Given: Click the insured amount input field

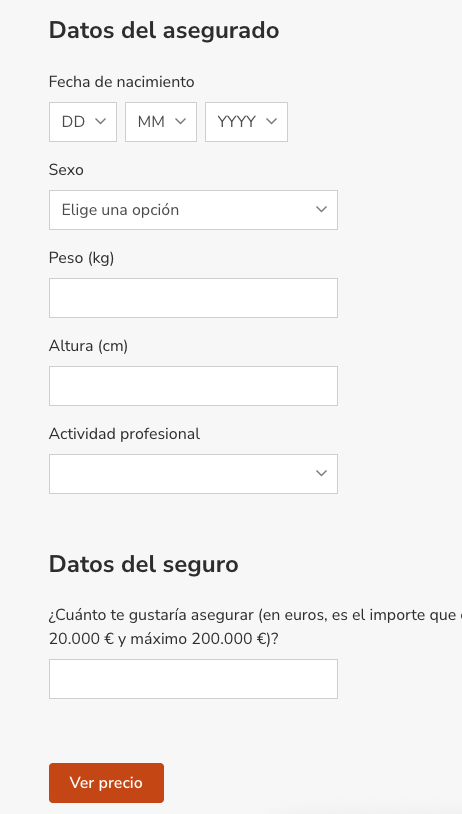Looking at the screenshot, I should pos(193,679).
